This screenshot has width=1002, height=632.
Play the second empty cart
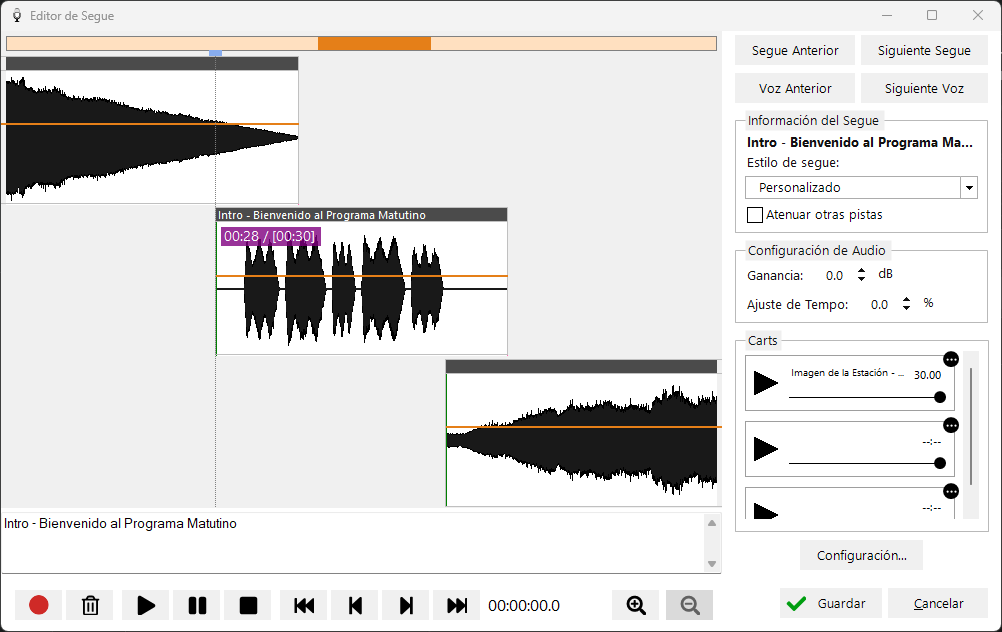pyautogui.click(x=766, y=449)
